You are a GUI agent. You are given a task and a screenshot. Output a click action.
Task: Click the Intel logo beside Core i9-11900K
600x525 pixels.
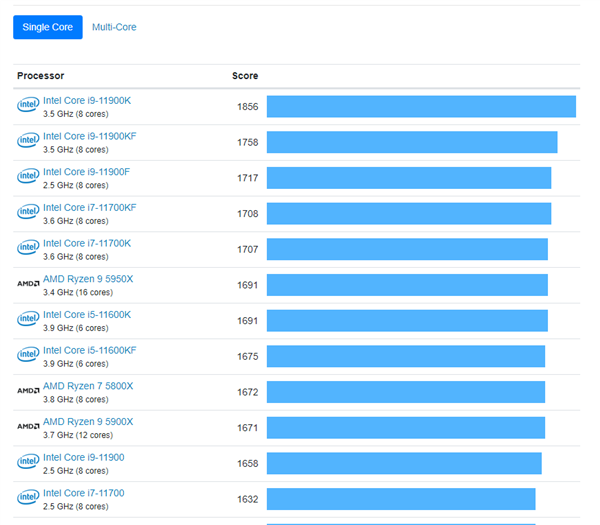coord(28,105)
